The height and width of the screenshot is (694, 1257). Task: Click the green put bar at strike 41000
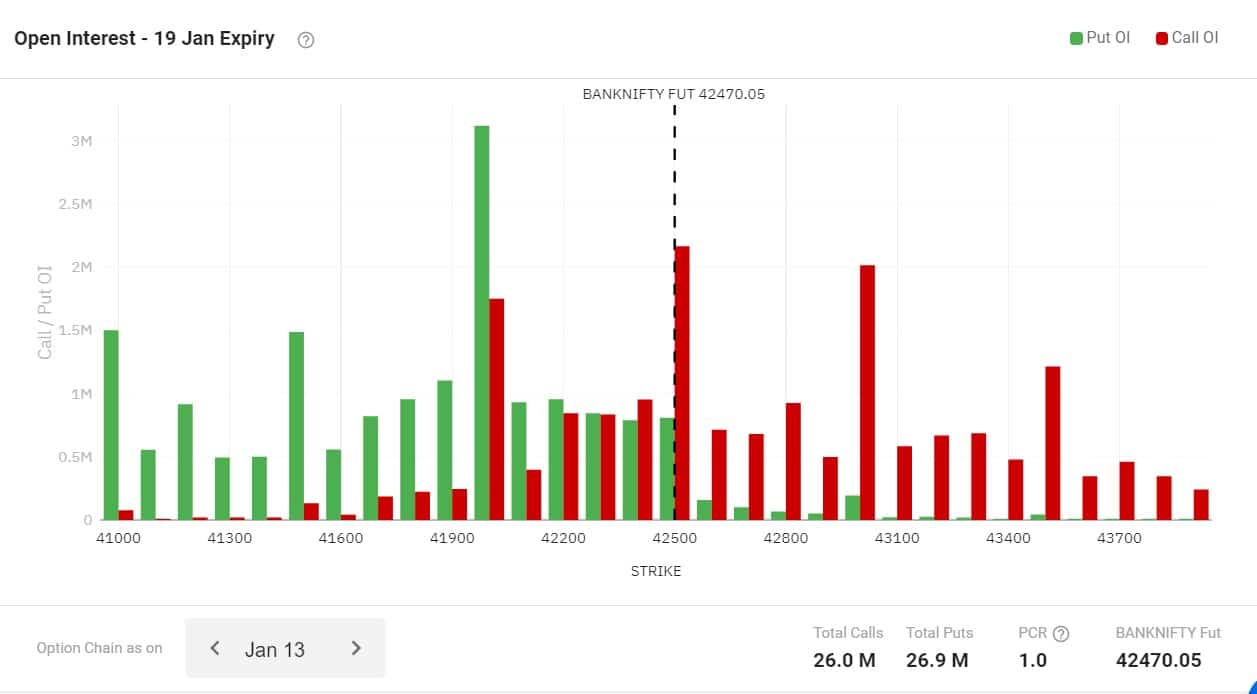(x=111, y=425)
